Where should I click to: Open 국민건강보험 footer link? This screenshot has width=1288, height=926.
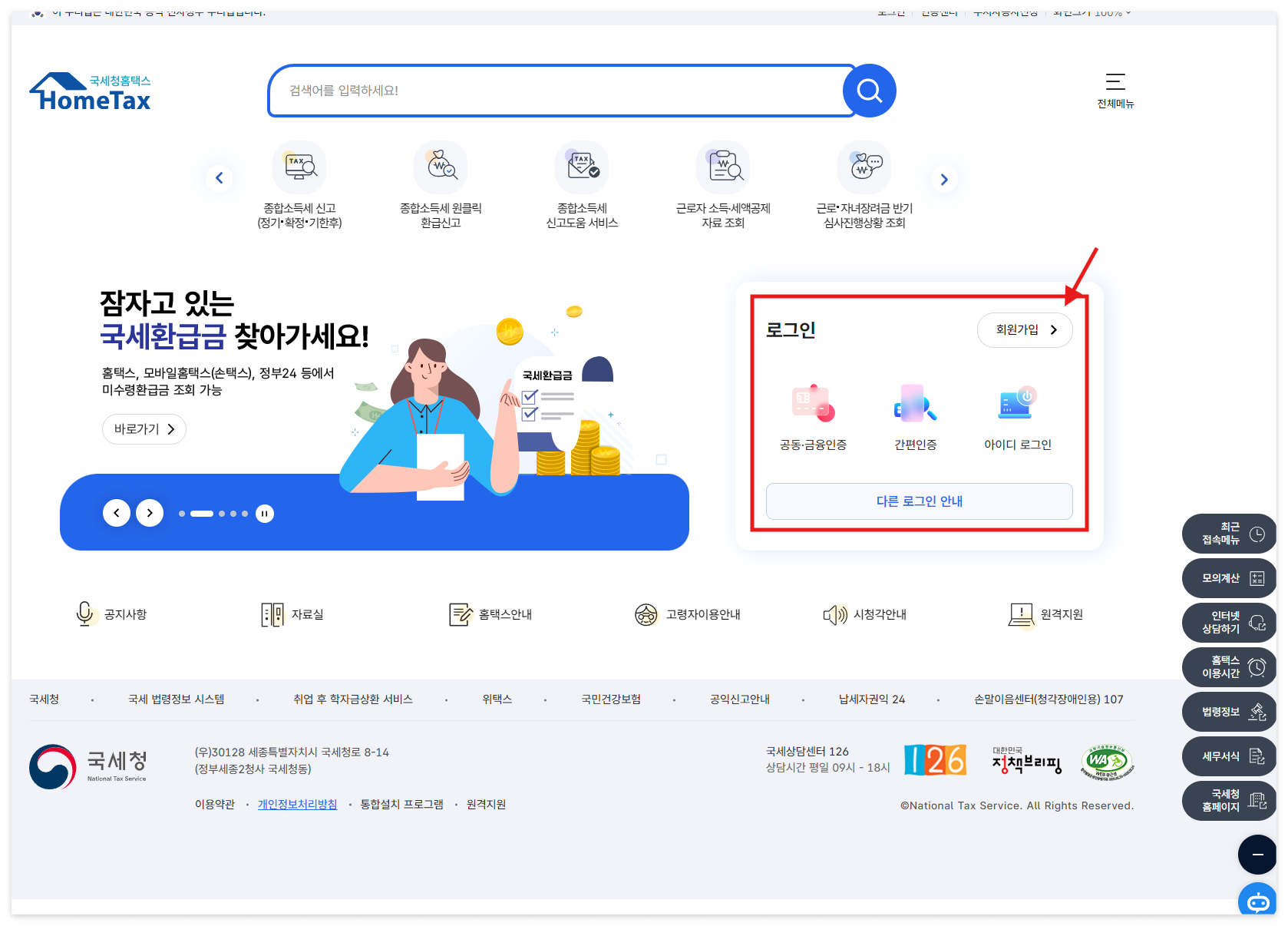click(x=611, y=699)
